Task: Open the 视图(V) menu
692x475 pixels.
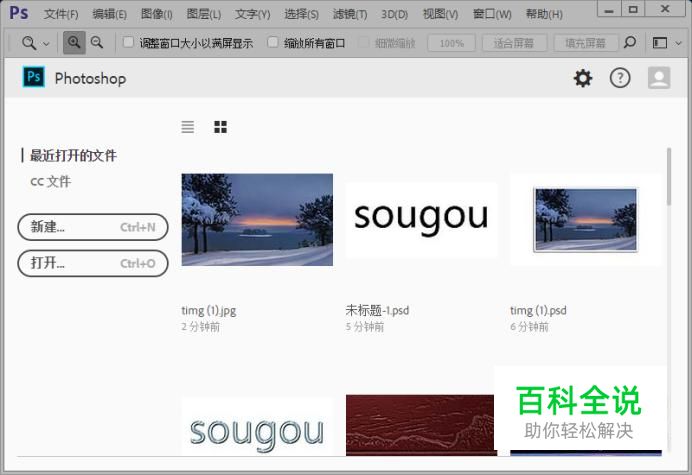Action: point(440,14)
